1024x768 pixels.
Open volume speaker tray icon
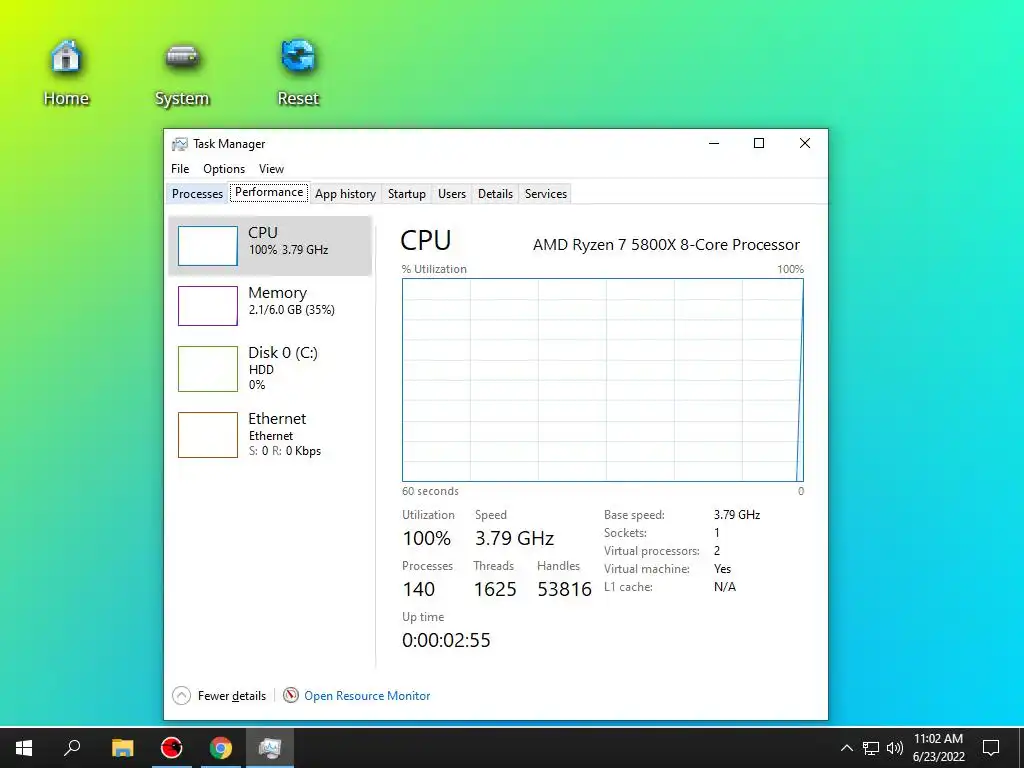894,748
